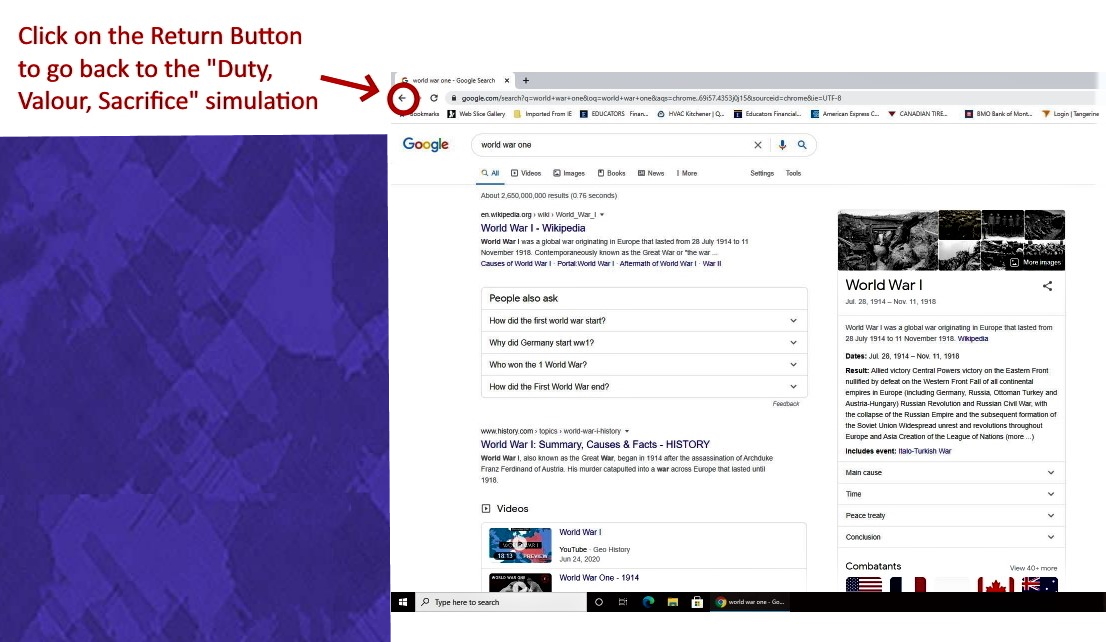Screen dimensions: 1106x642
Task: Switch to the News results tab
Action: click(650, 173)
